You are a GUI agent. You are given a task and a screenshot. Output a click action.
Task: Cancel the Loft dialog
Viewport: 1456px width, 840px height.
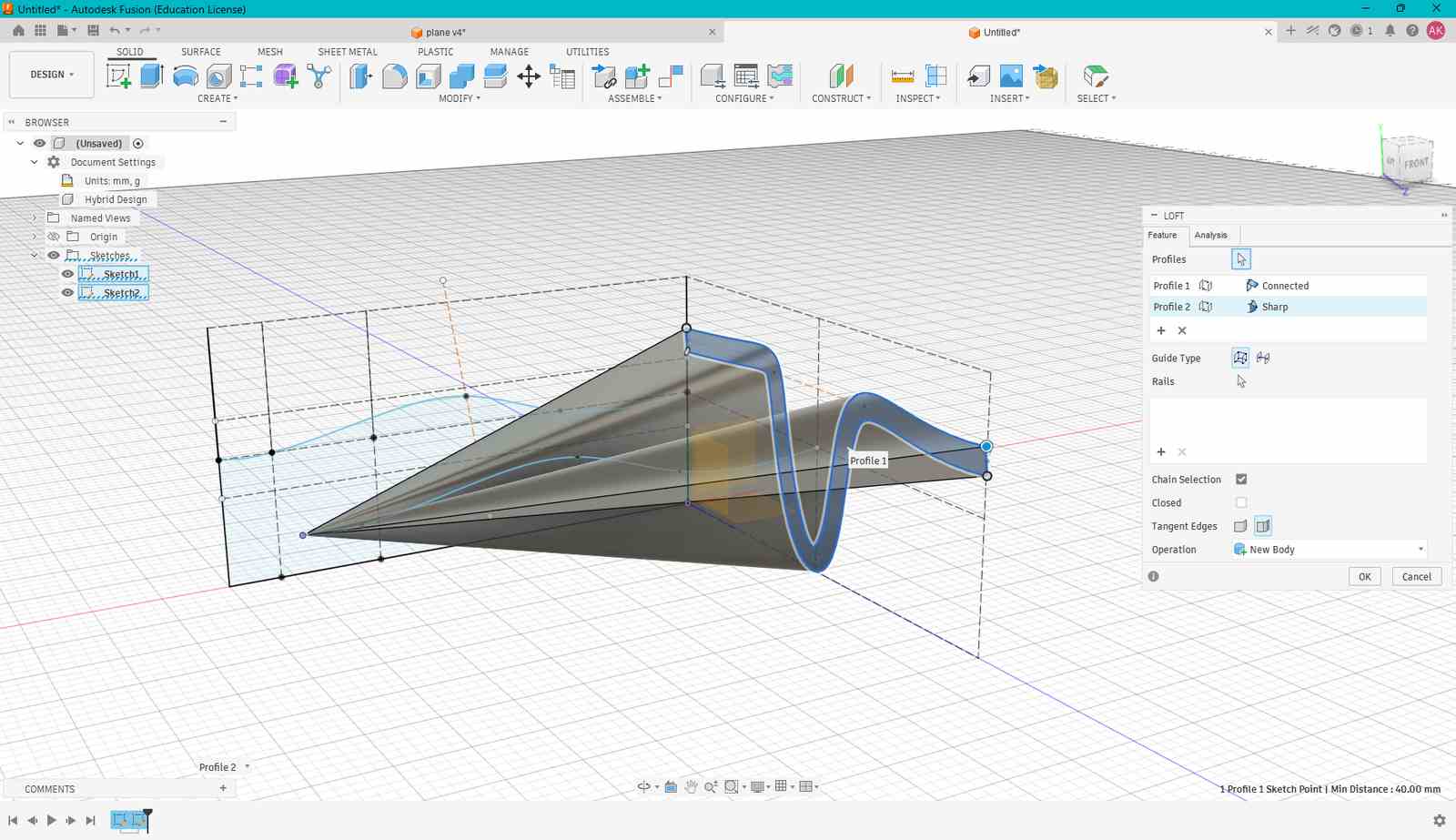1416,577
